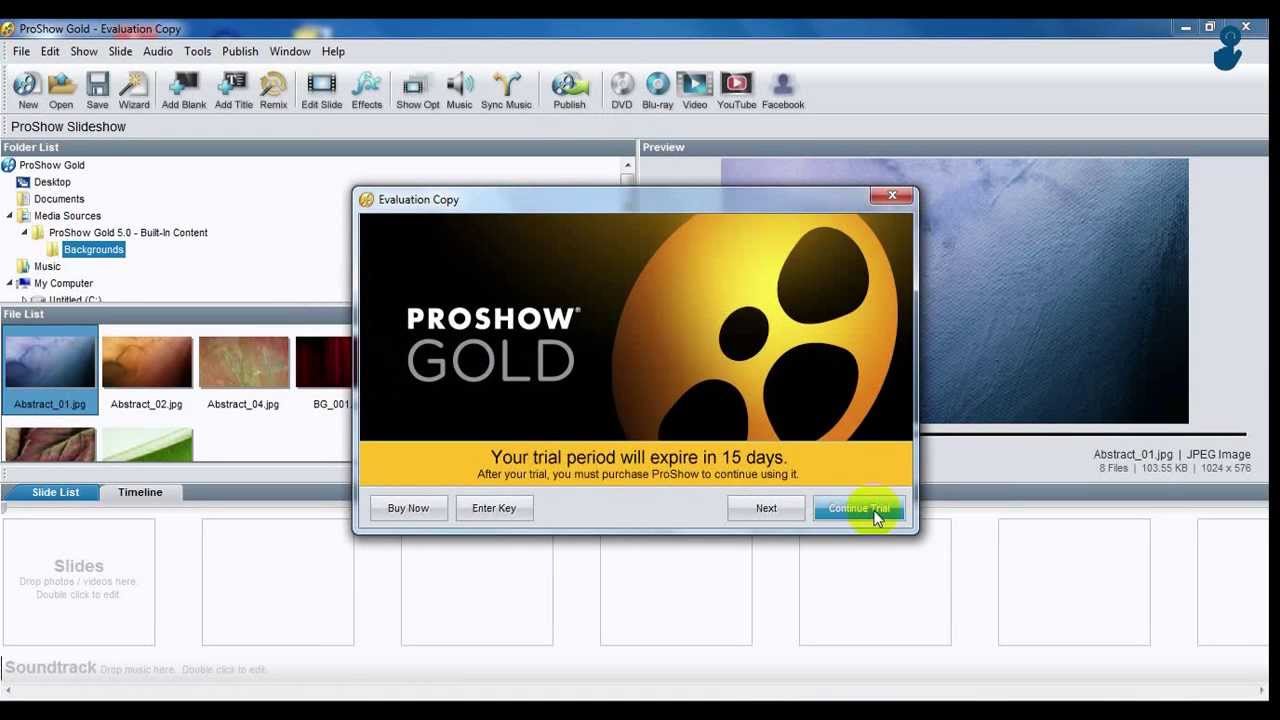Click the Remix toolbar icon
The height and width of the screenshot is (720, 1280).
pos(273,91)
